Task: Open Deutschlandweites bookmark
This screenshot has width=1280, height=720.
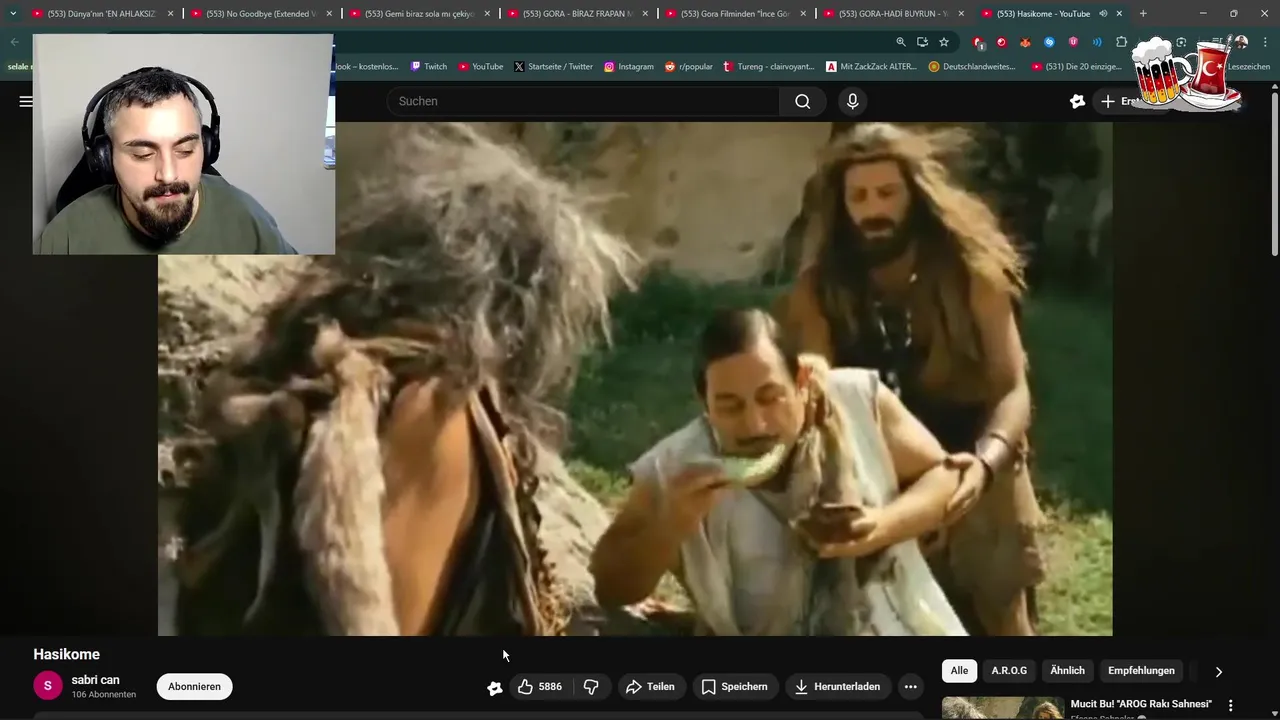Action: (972, 67)
